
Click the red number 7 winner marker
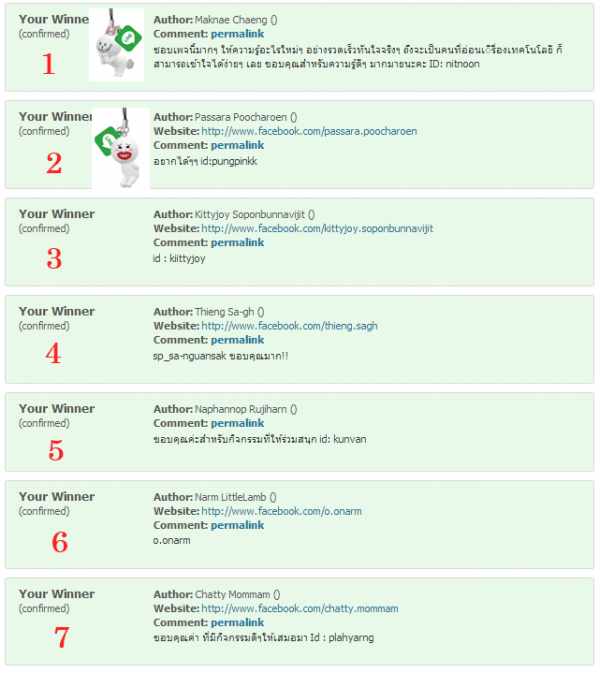click(x=61, y=636)
